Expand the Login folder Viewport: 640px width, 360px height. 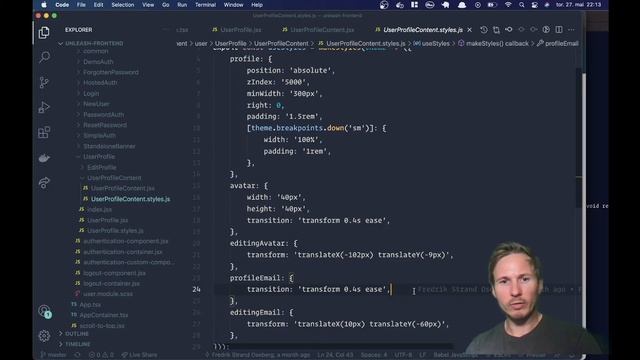91,93
